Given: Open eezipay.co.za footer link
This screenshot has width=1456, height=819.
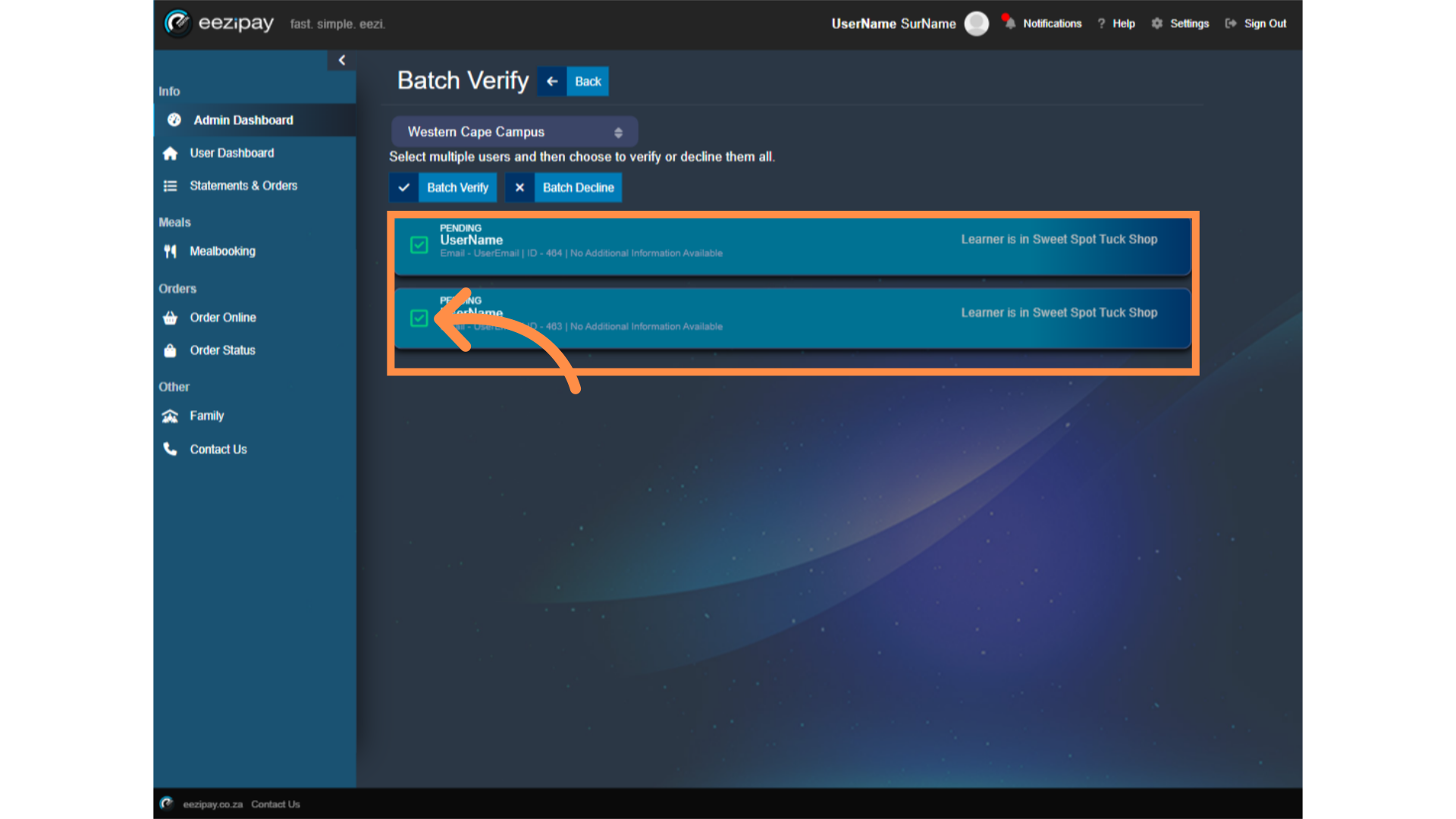Looking at the screenshot, I should click(x=212, y=805).
